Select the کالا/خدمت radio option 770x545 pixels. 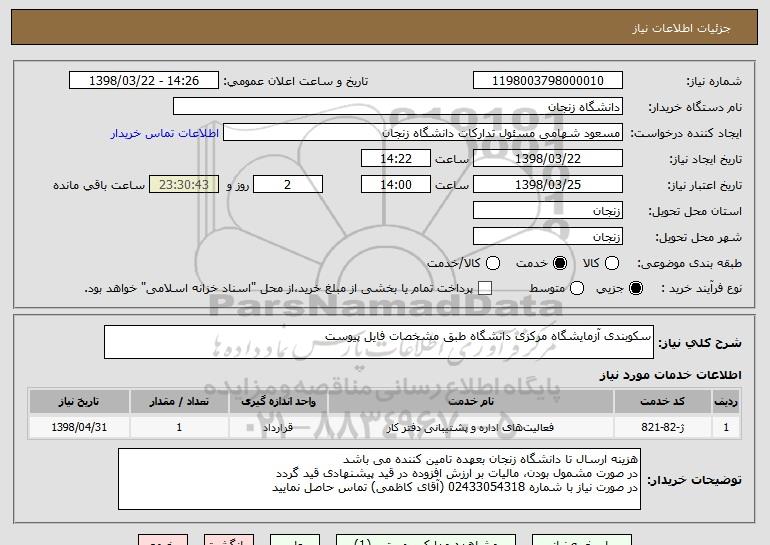click(493, 264)
